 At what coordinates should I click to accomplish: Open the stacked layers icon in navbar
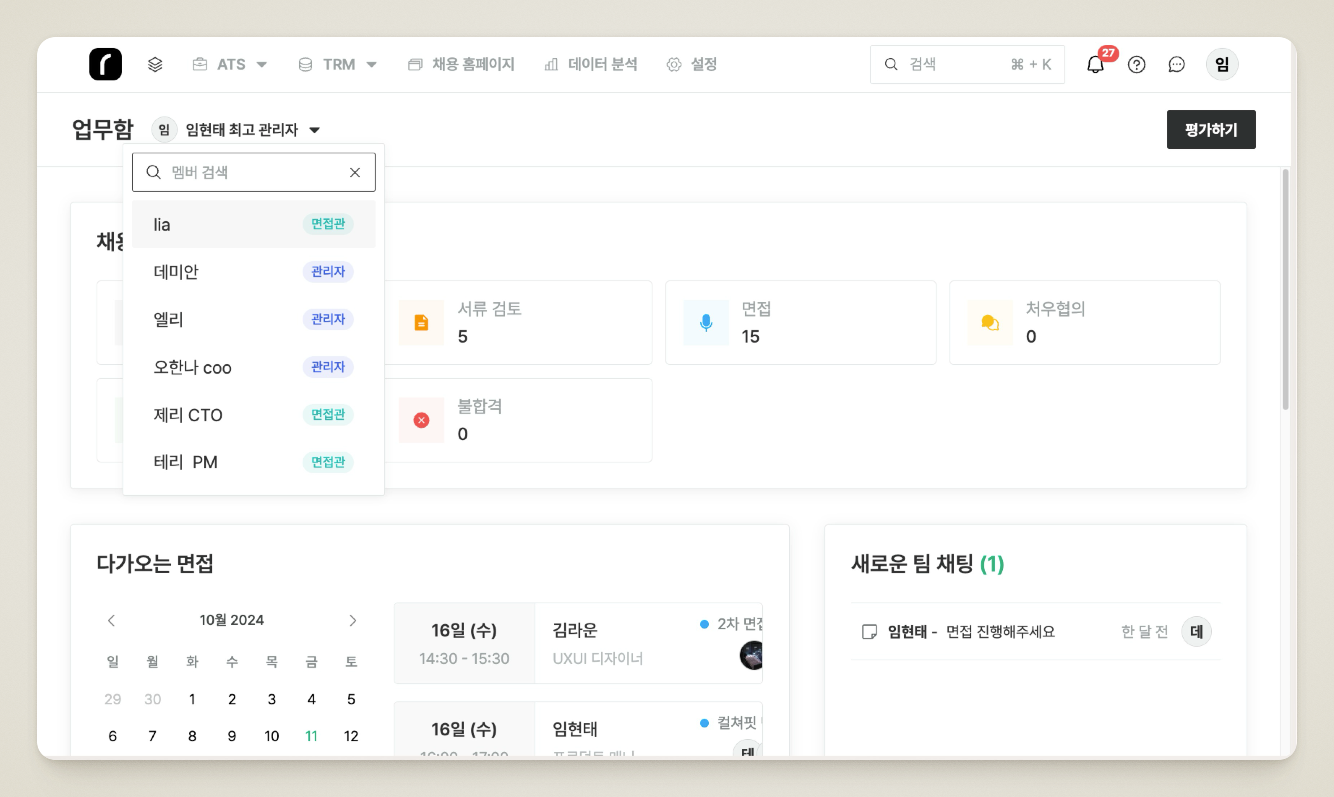click(x=155, y=64)
